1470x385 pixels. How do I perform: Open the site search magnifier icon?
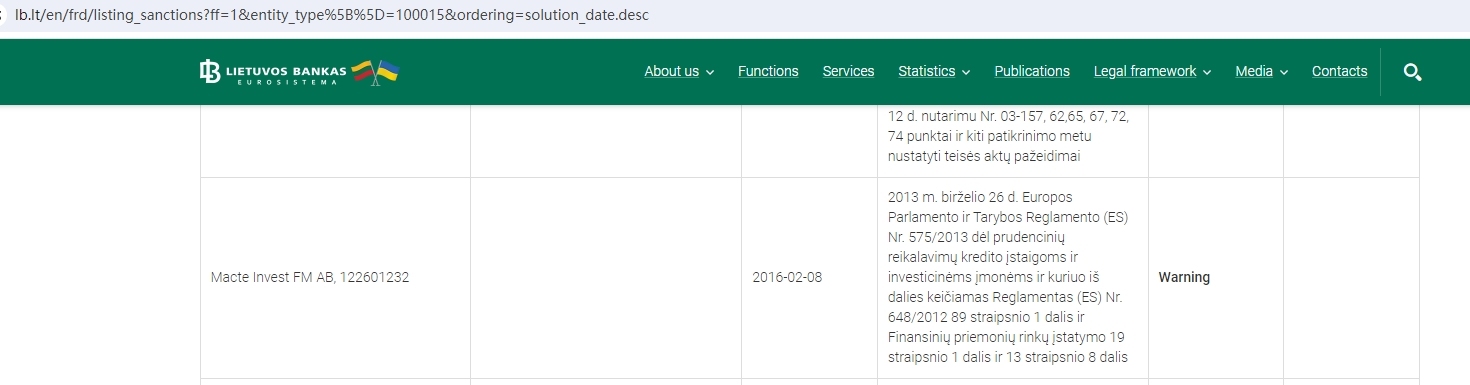click(x=1412, y=72)
